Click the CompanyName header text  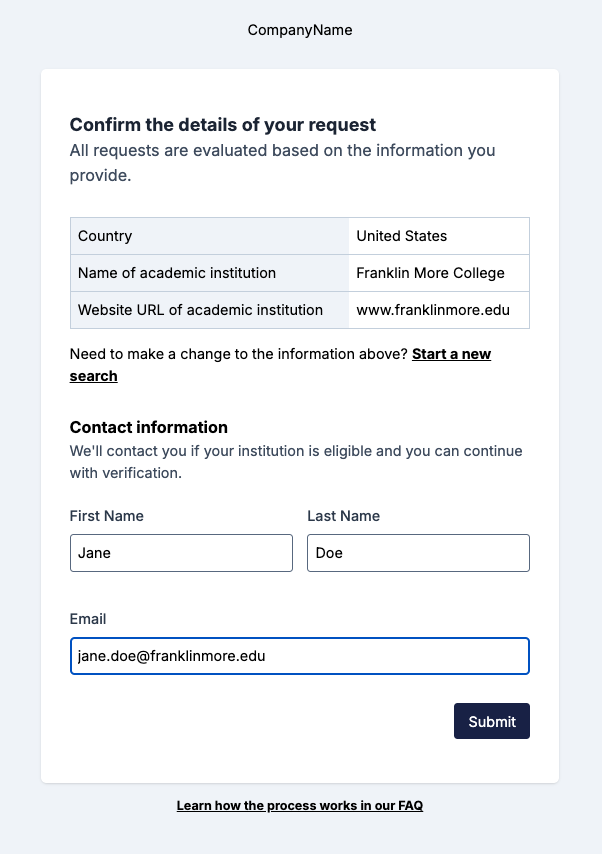pos(300,30)
